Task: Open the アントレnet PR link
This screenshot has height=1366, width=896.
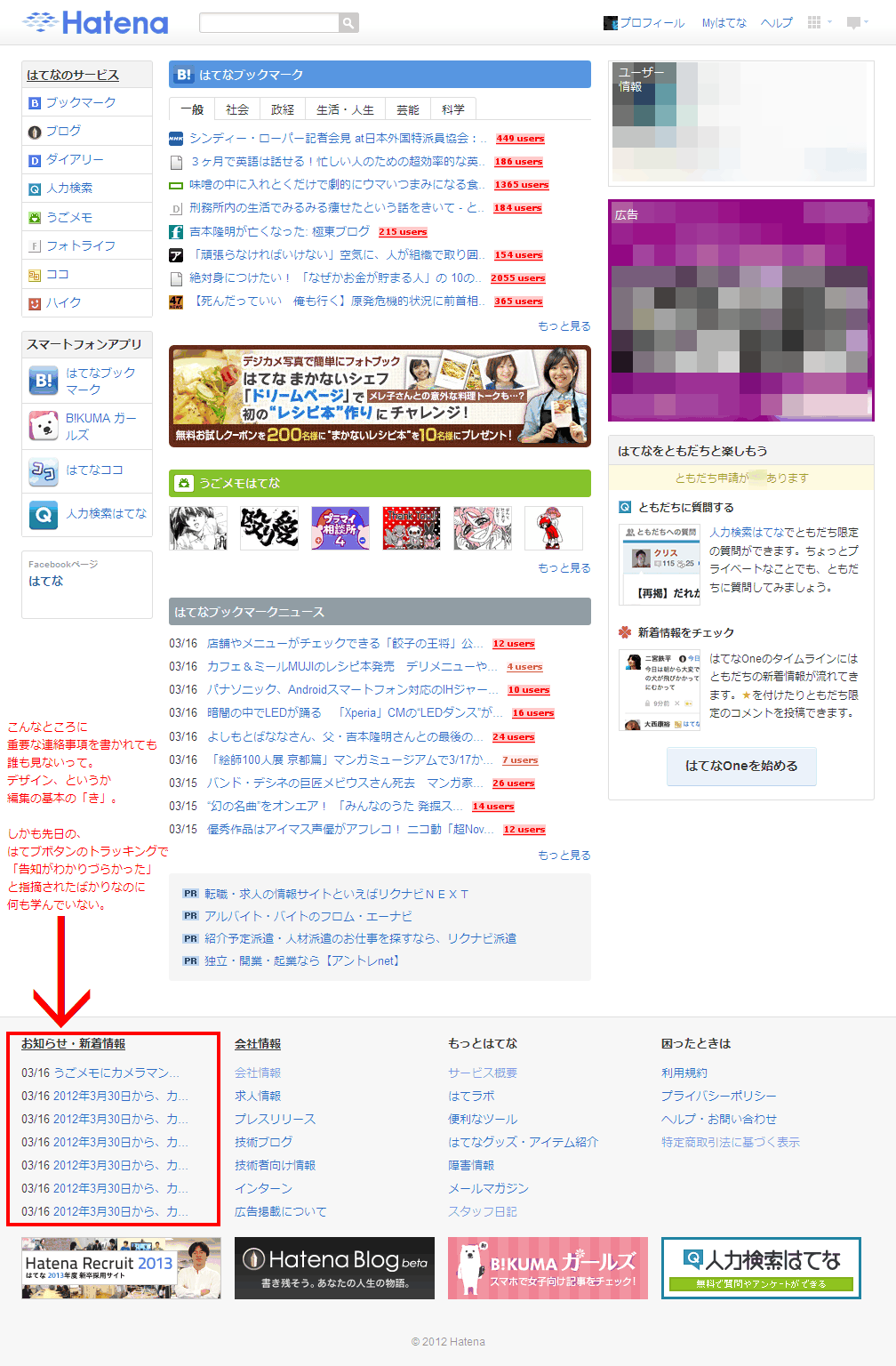Action: (x=304, y=960)
